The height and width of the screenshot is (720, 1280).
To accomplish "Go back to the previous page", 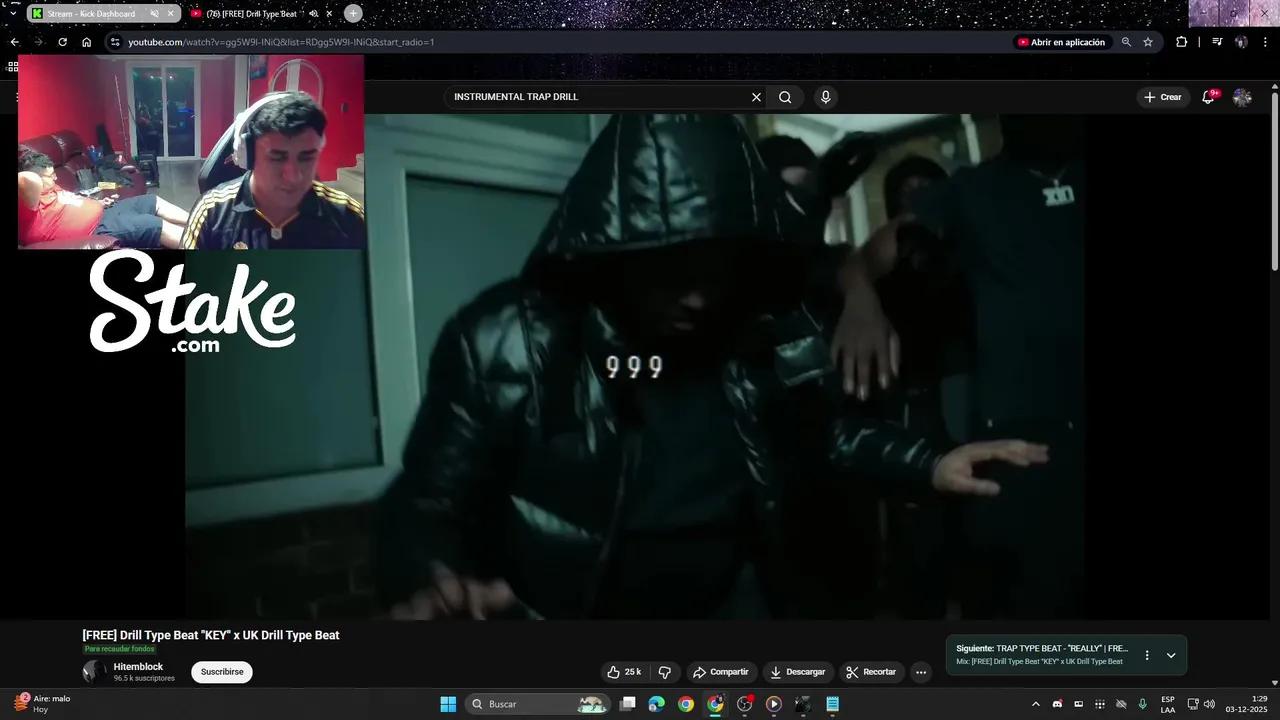I will coord(14,42).
